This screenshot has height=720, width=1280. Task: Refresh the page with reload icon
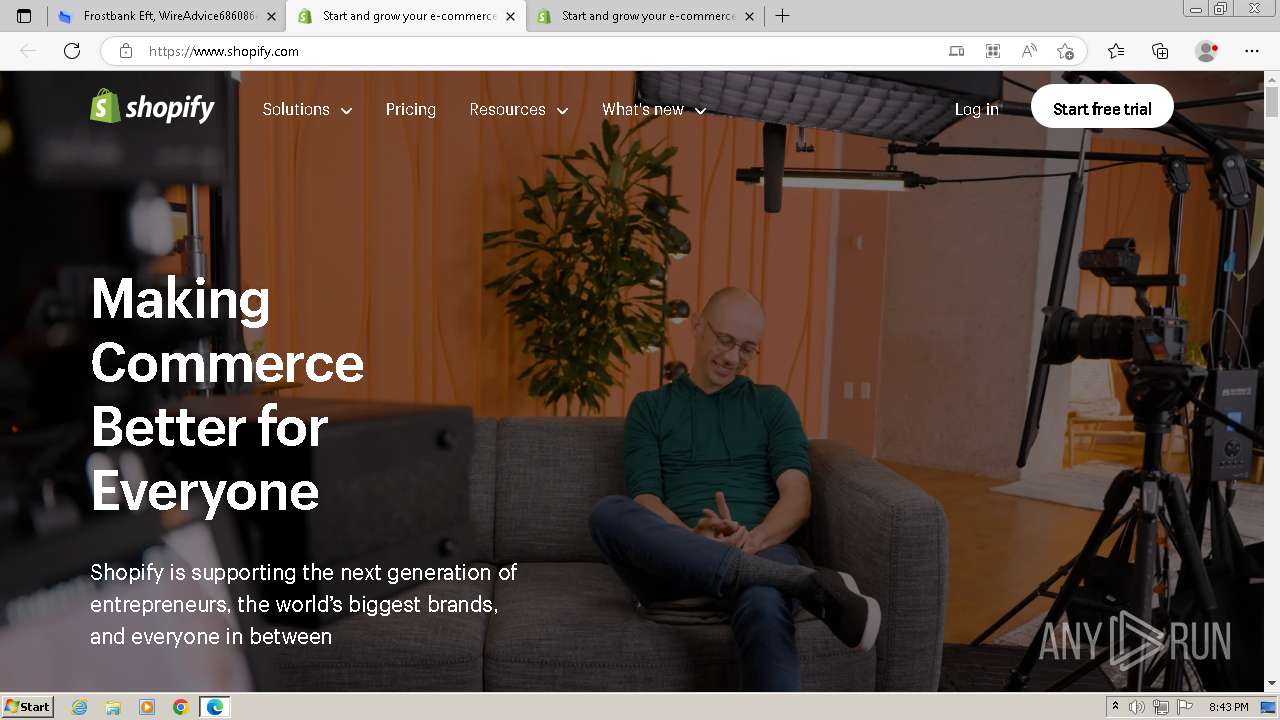(x=72, y=51)
